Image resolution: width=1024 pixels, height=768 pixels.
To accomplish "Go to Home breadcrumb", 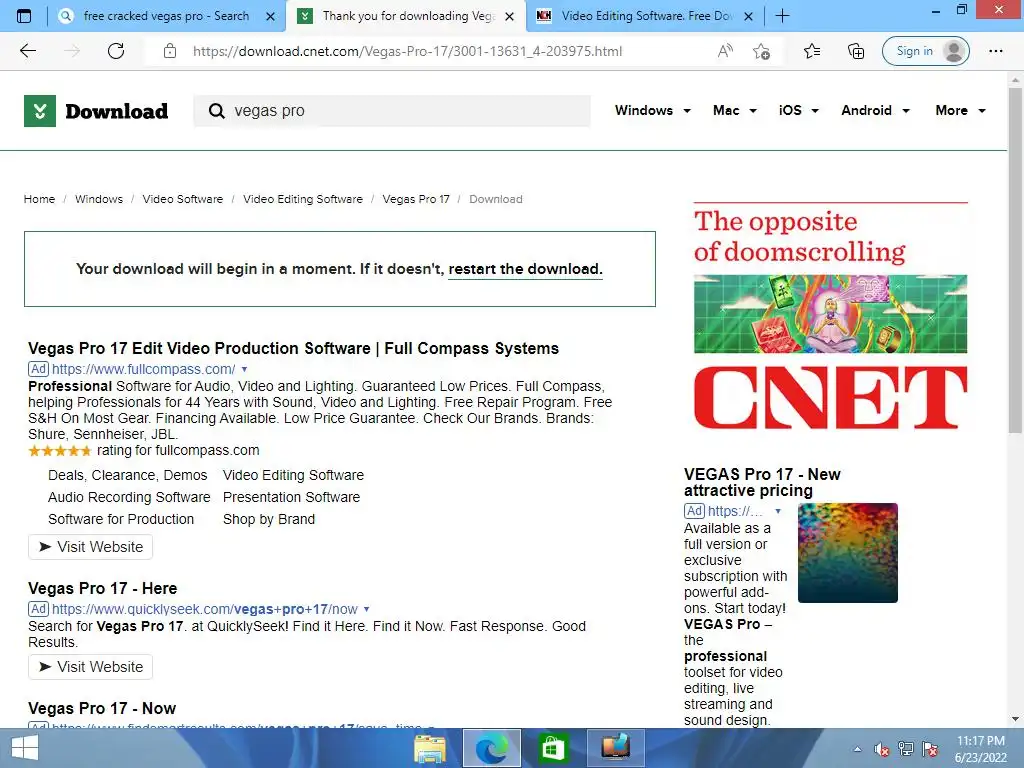I will tap(39, 199).
